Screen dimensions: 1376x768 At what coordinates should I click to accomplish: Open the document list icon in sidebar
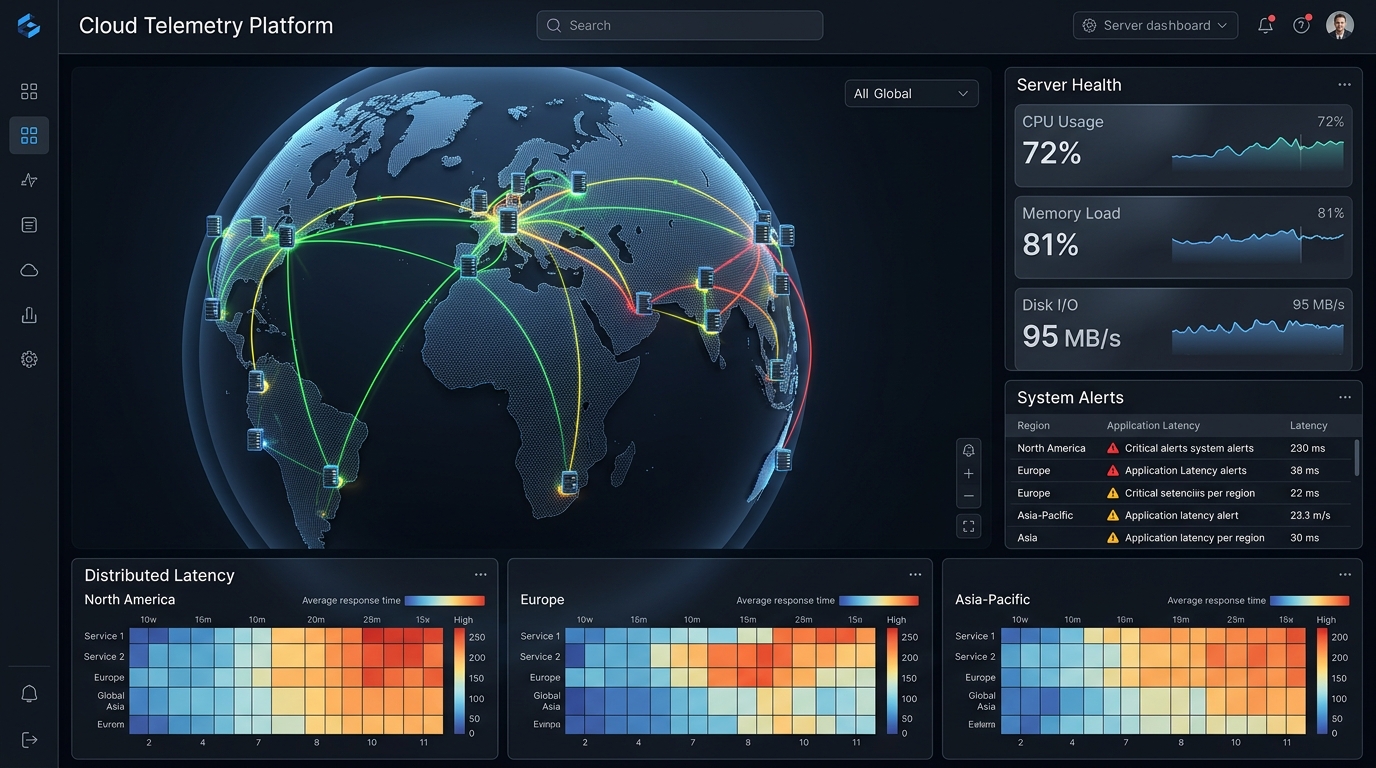tap(29, 225)
